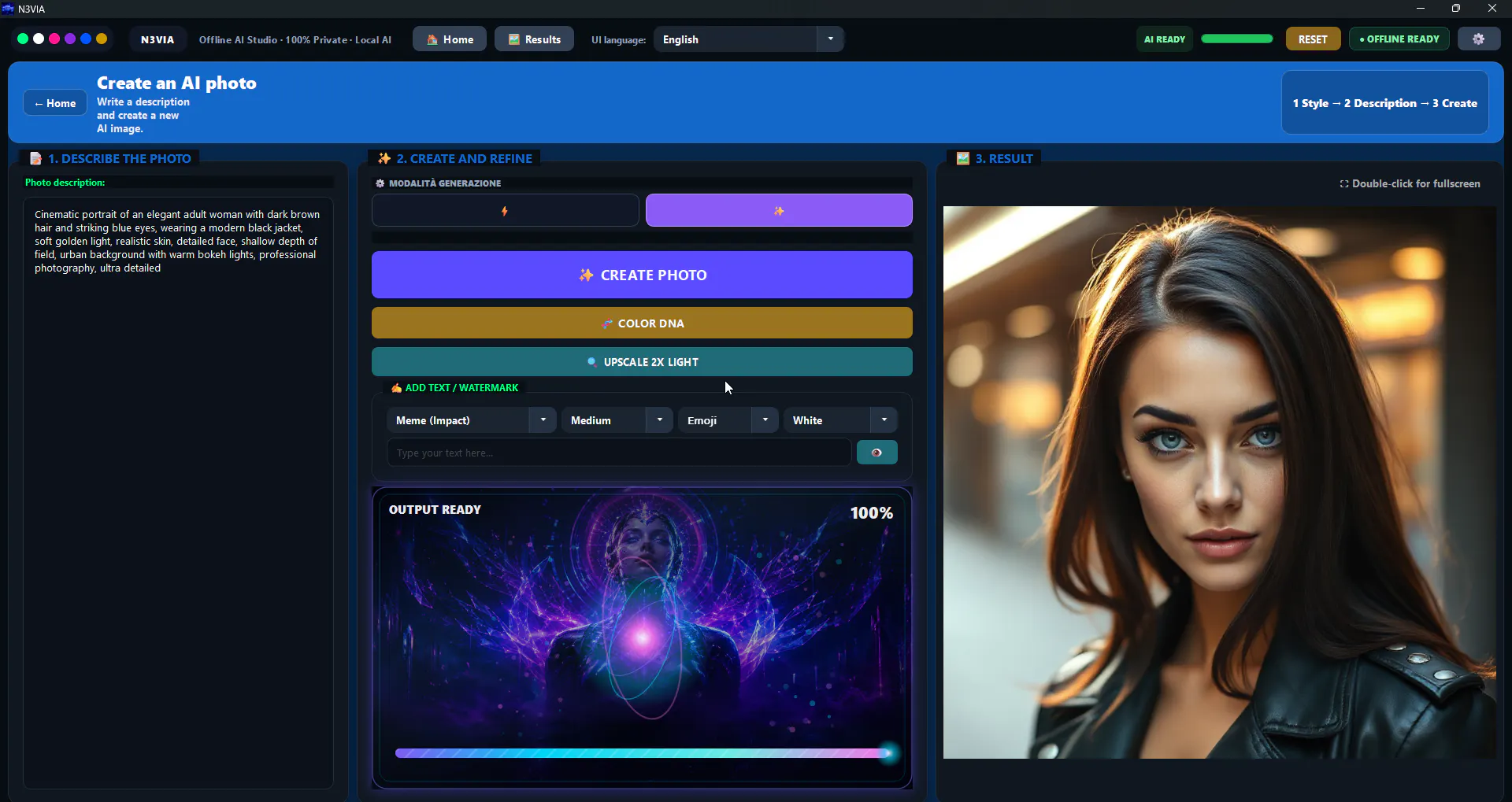Pick the pink theme color dot

point(54,39)
